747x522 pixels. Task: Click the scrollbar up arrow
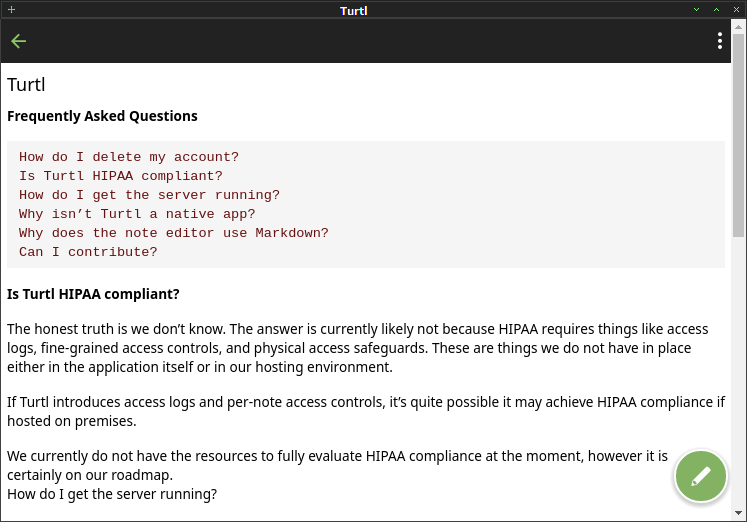tap(738, 27)
